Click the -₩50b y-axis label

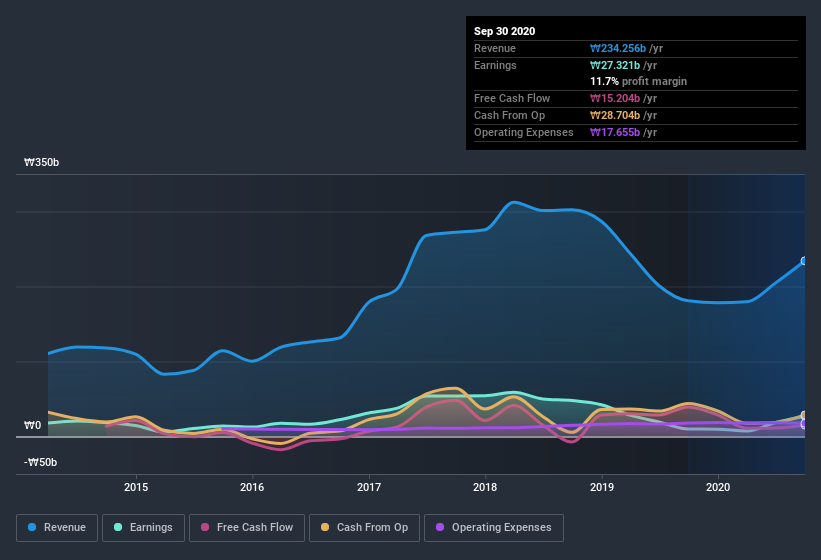click(x=41, y=462)
